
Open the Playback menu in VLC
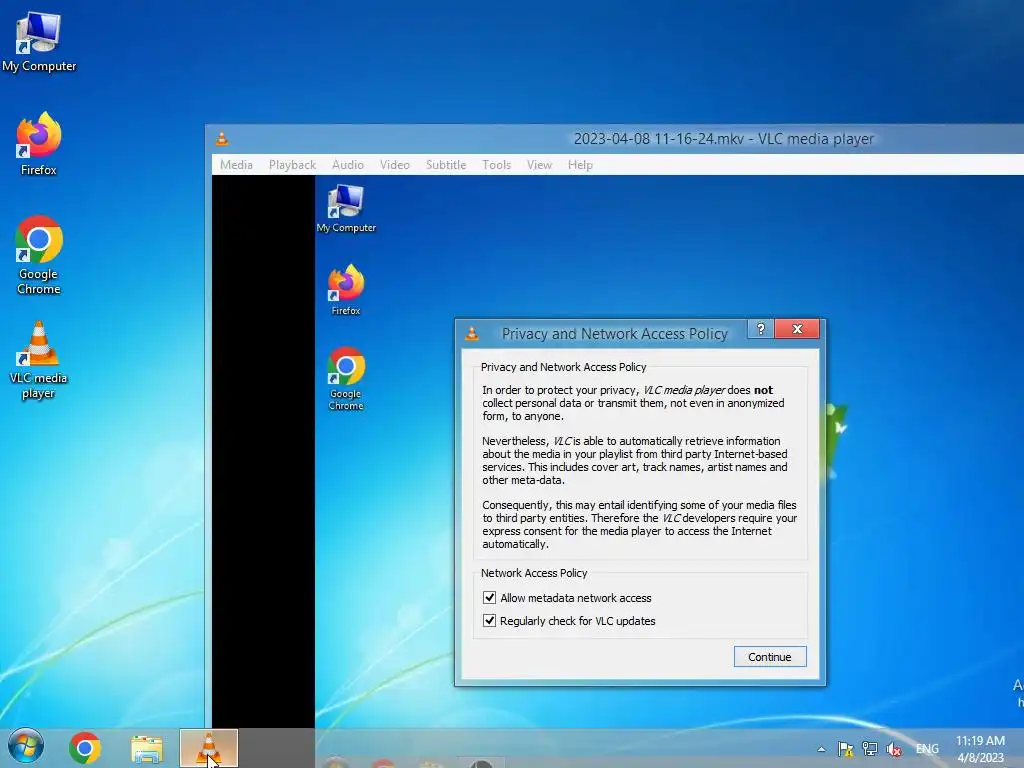click(x=293, y=165)
